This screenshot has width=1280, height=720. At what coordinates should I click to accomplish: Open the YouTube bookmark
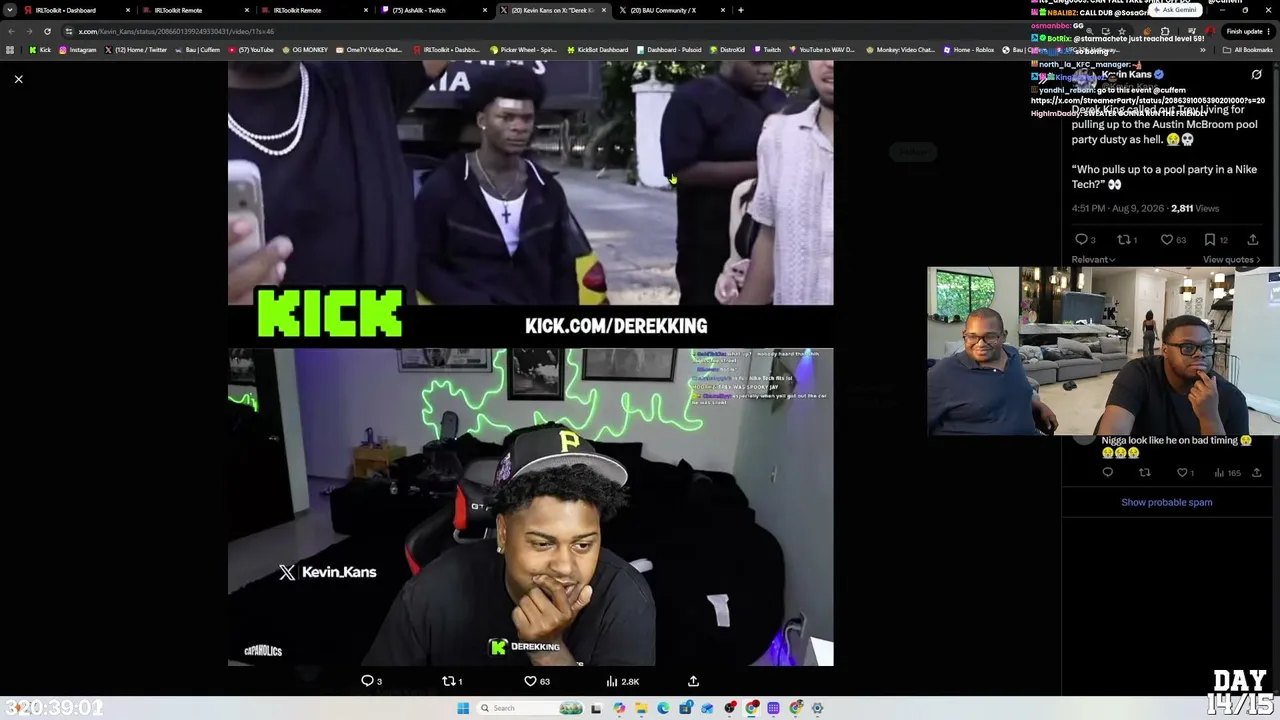pos(250,50)
